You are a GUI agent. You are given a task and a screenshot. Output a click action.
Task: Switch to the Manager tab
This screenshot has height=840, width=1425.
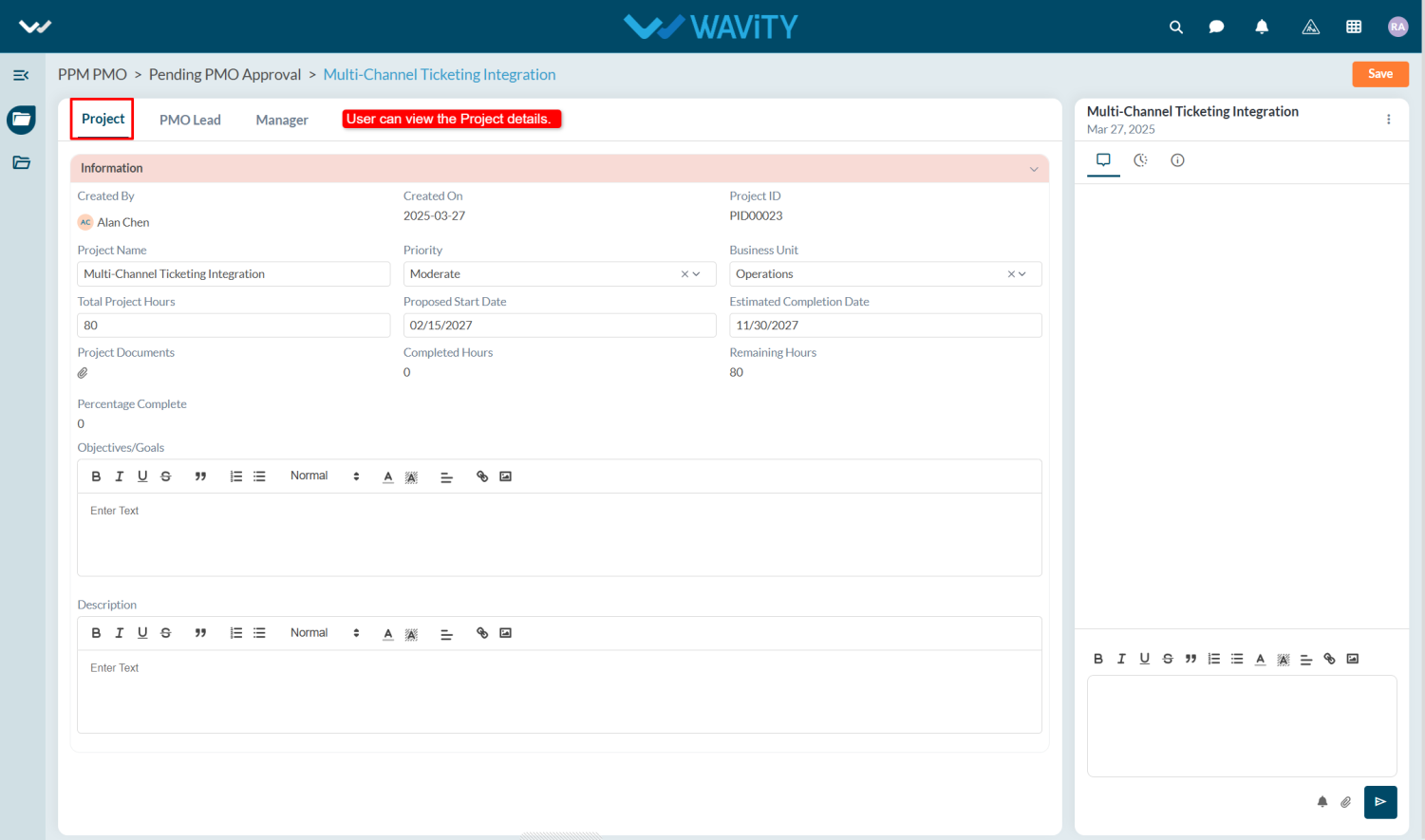[x=282, y=120]
